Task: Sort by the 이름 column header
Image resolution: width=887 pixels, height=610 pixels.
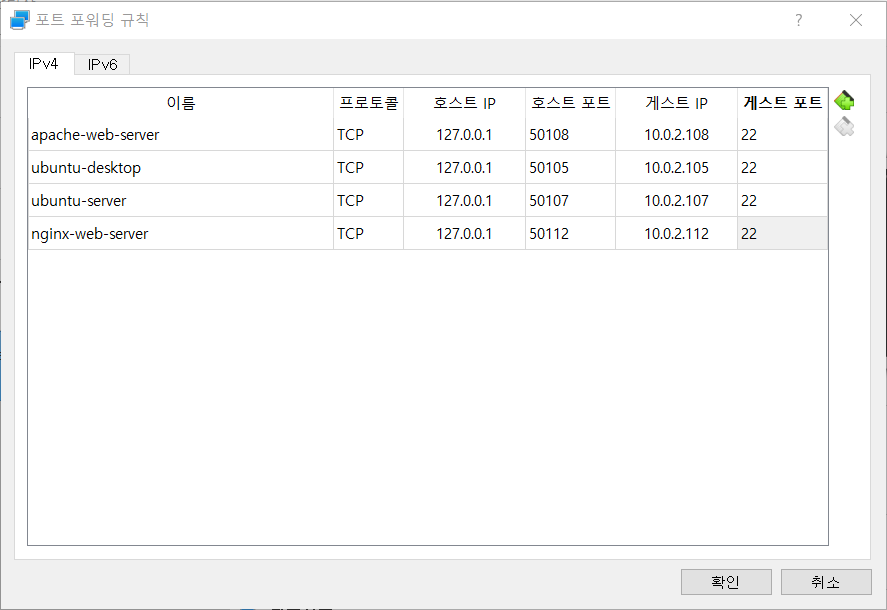Action: pyautogui.click(x=181, y=103)
